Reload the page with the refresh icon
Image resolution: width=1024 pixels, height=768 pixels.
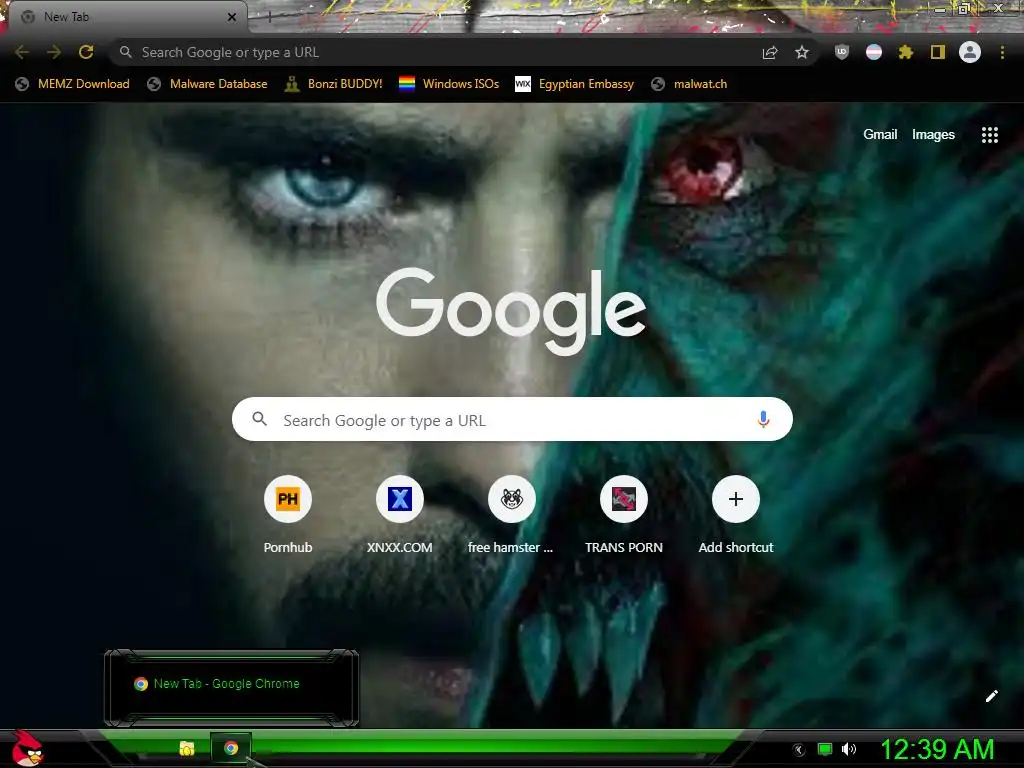(86, 52)
